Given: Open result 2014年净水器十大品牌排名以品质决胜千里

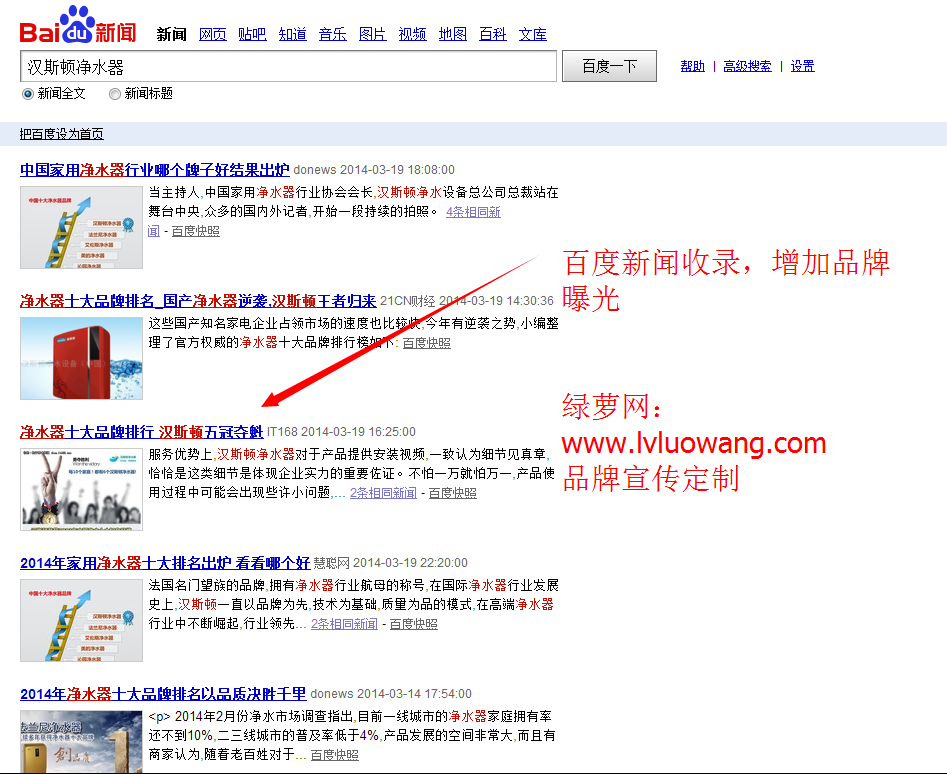Looking at the screenshot, I should pyautogui.click(x=163, y=694).
